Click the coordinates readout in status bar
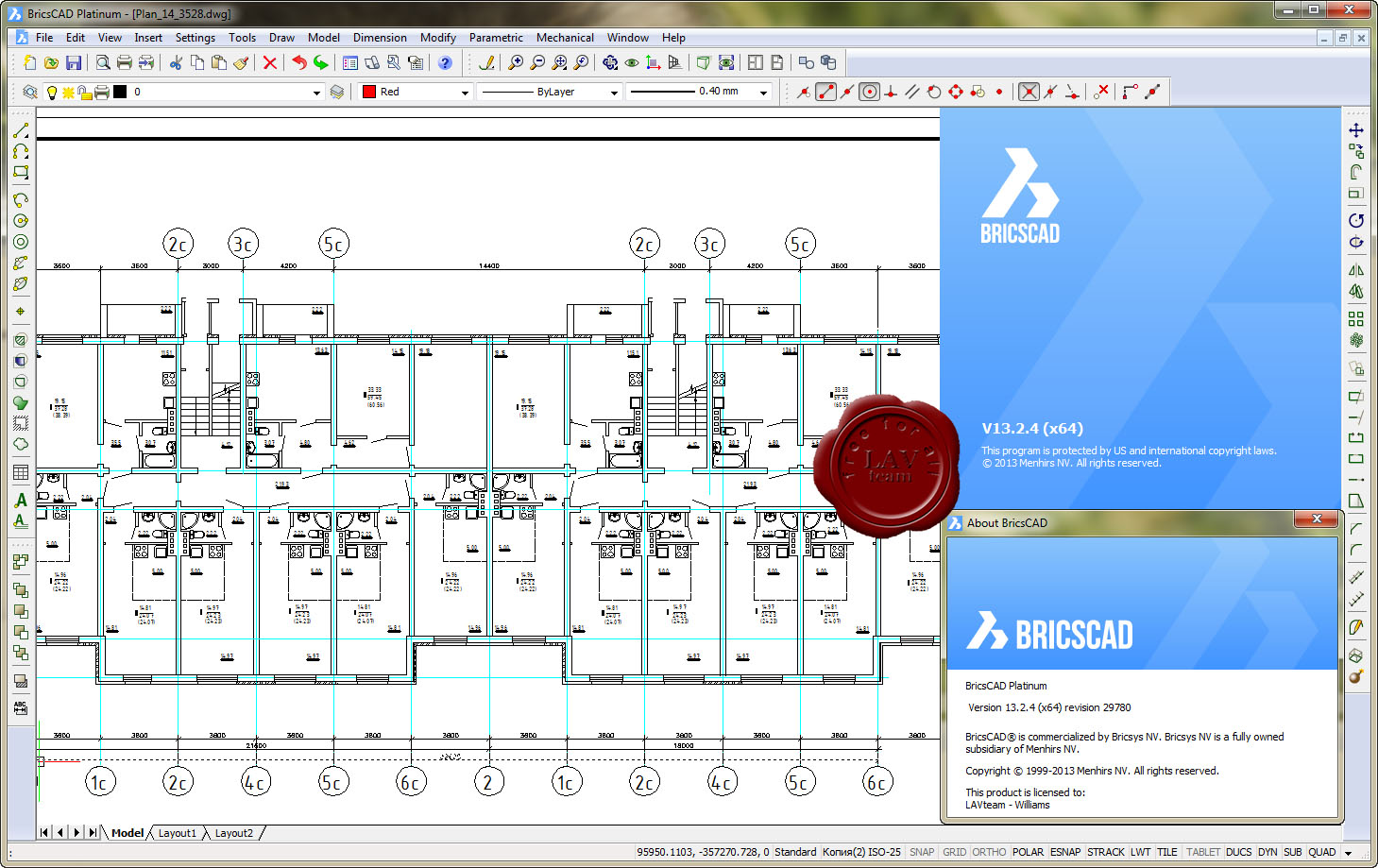Screen dimensions: 1378x868 pyautogui.click(x=703, y=852)
